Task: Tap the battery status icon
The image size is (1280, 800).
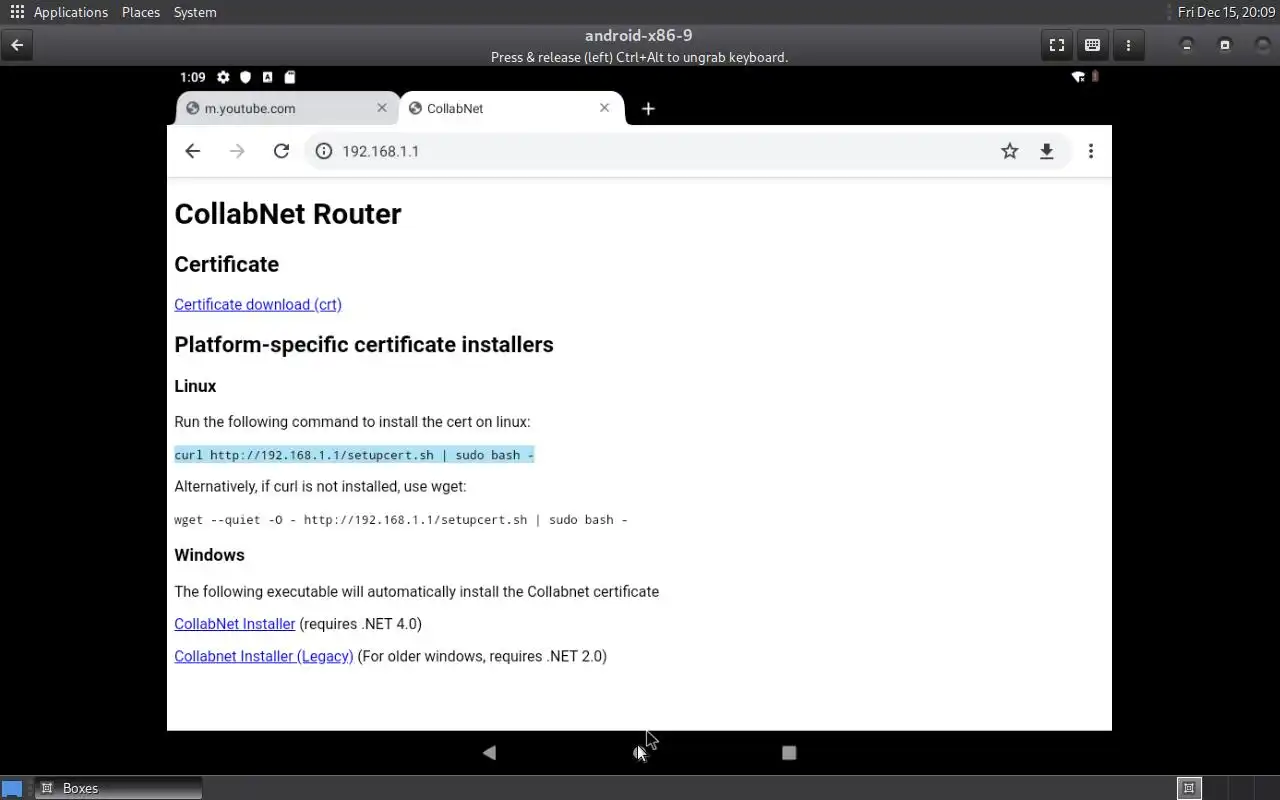Action: [x=1095, y=77]
